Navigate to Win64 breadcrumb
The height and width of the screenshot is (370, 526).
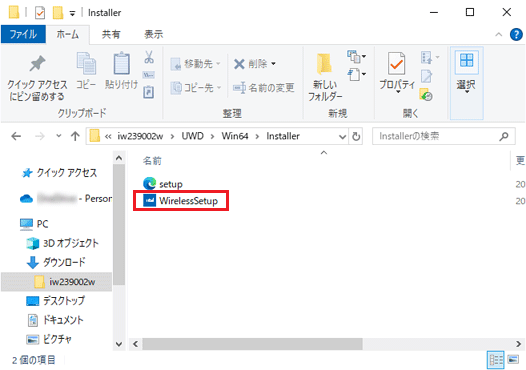(x=235, y=136)
